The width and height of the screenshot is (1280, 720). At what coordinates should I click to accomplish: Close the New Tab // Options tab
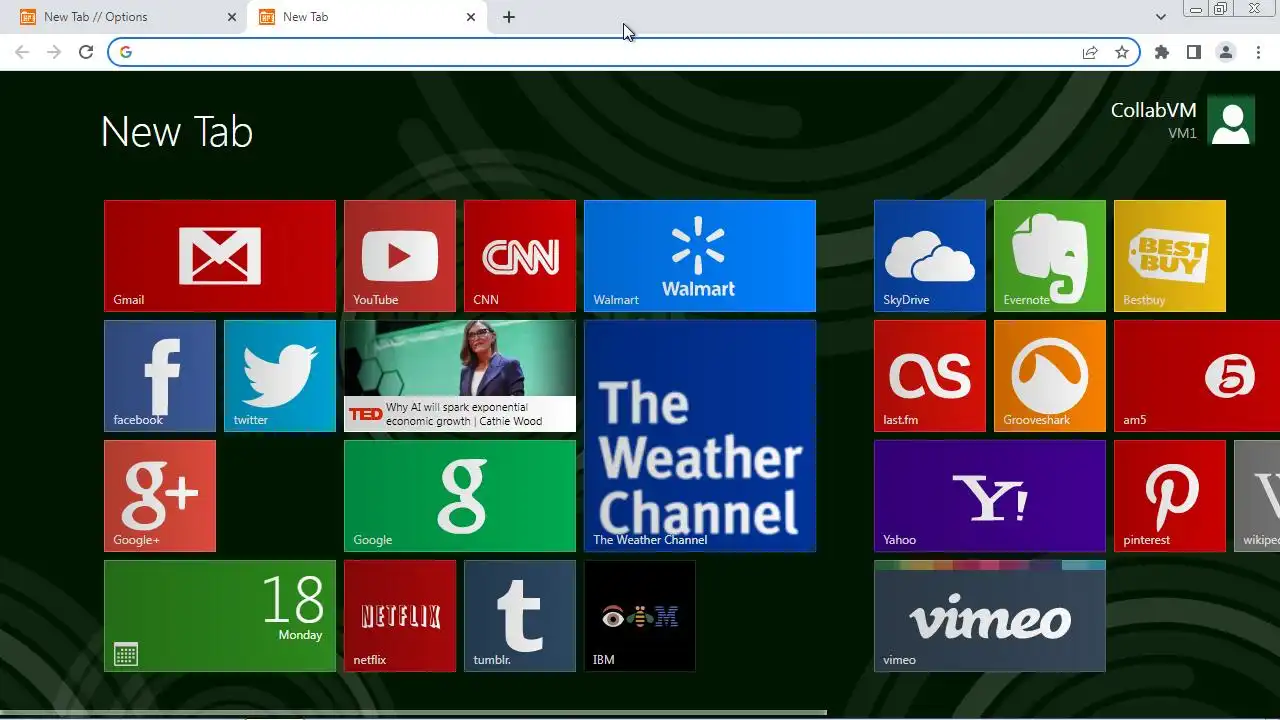tap(232, 17)
